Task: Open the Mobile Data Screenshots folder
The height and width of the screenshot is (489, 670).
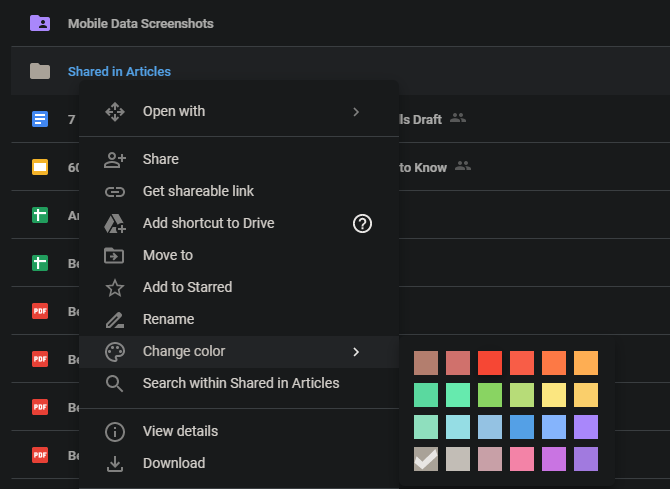Action: 140,23
